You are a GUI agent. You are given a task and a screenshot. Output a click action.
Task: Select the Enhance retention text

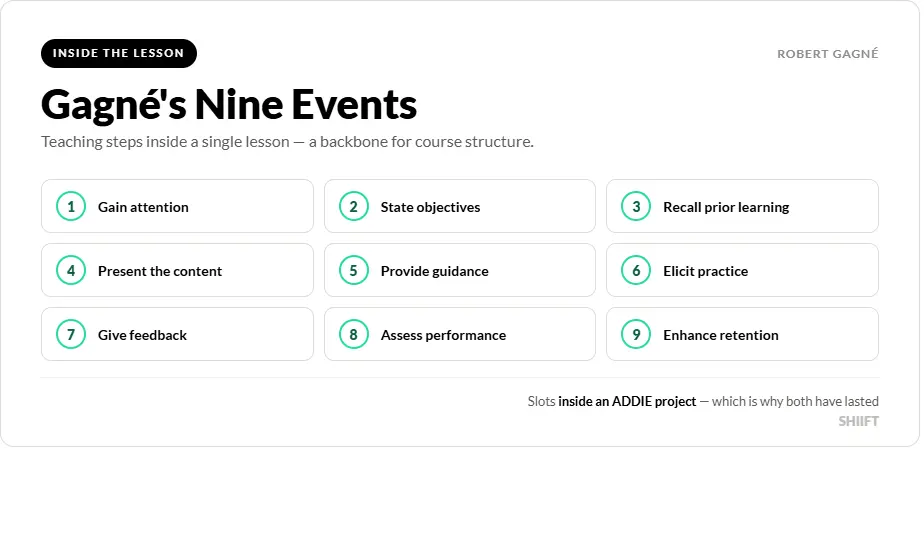[x=721, y=335]
